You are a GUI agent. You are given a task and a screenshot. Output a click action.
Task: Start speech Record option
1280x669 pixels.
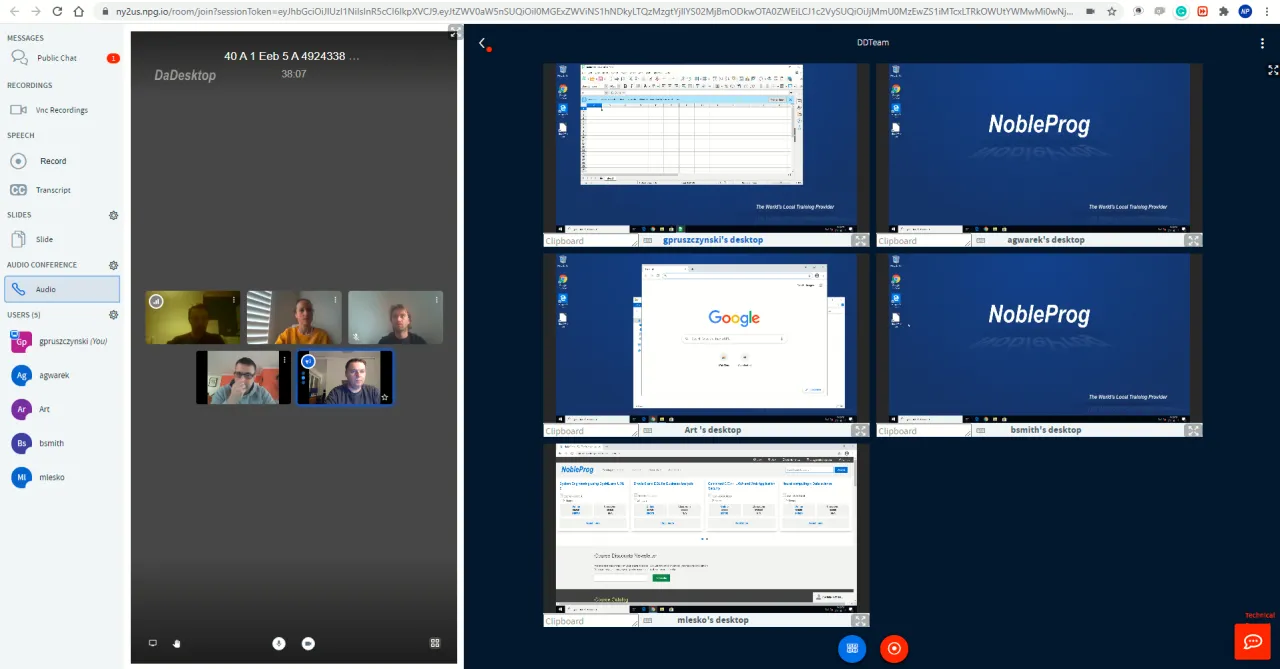coord(53,161)
